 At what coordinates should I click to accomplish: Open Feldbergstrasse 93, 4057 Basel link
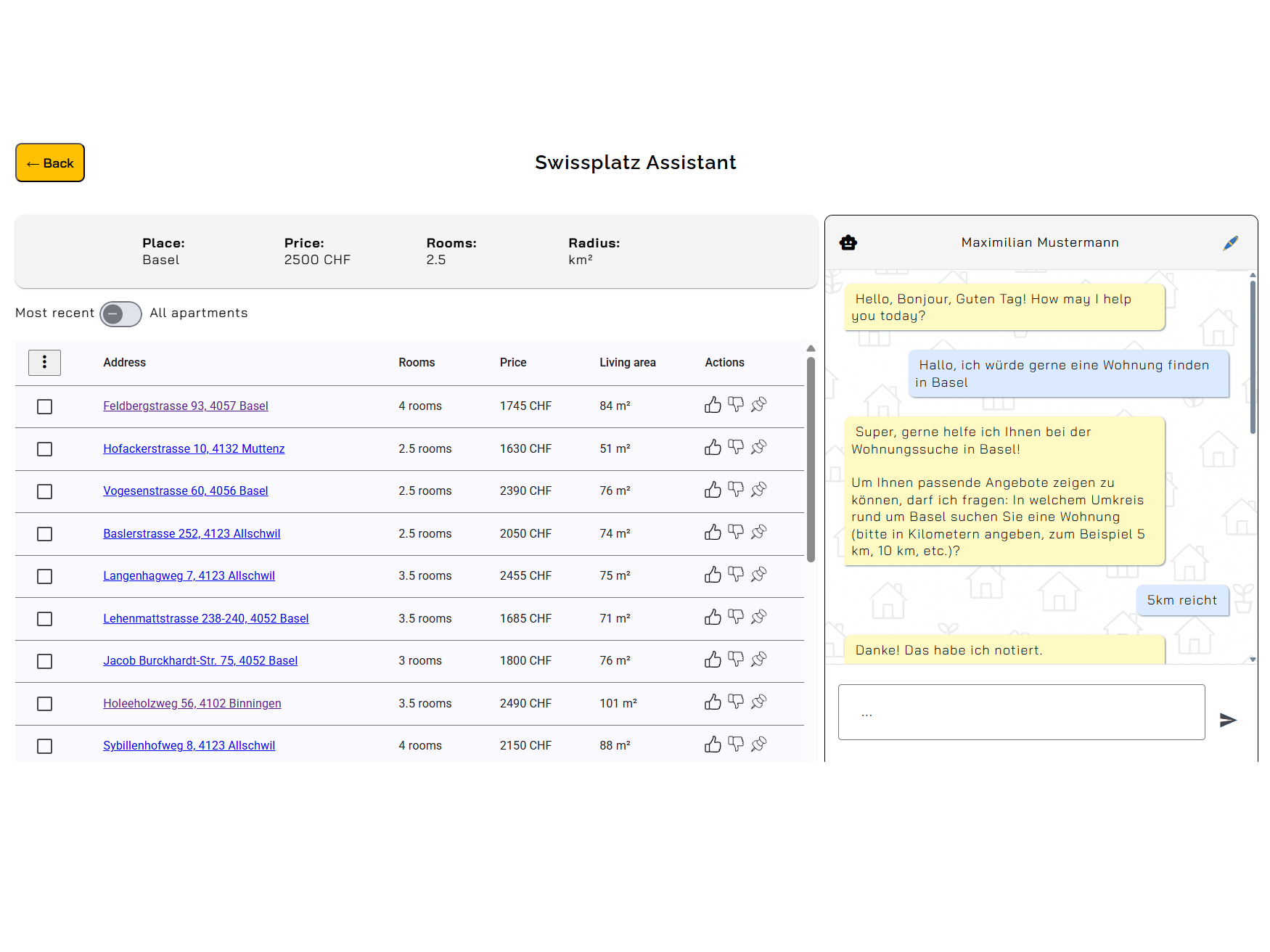point(186,406)
